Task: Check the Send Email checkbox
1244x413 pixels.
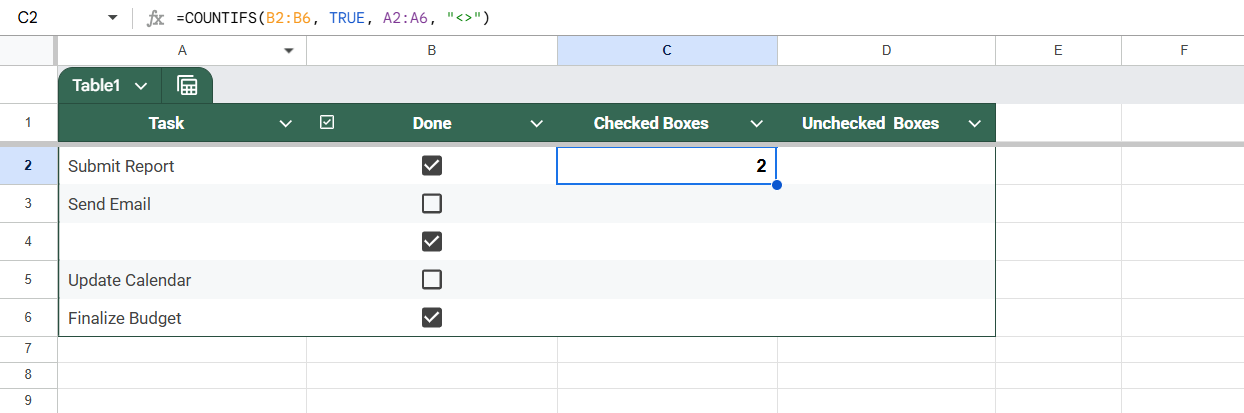Action: tap(432, 204)
